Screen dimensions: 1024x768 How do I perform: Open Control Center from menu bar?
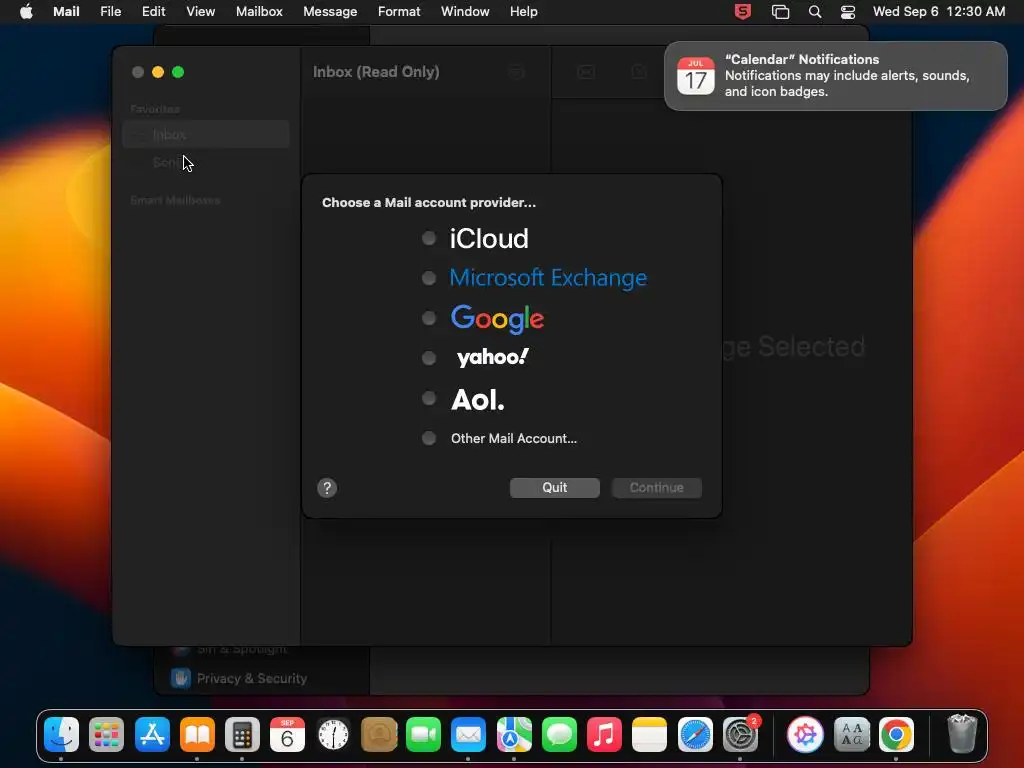pyautogui.click(x=848, y=12)
